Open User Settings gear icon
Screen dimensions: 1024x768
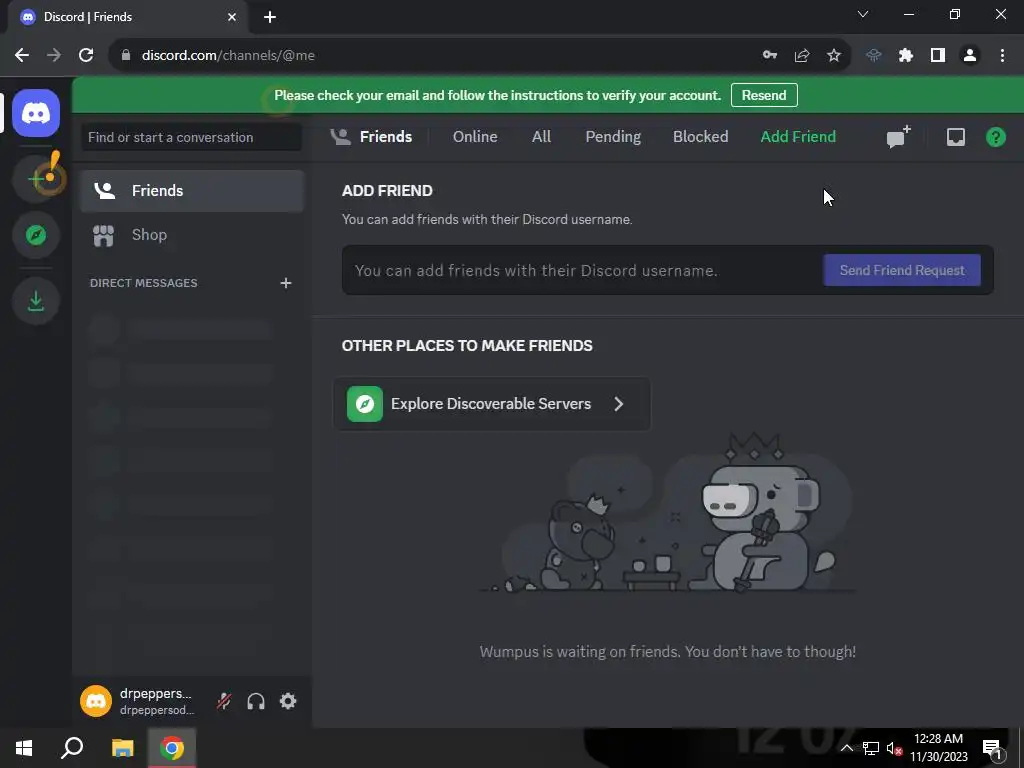[x=288, y=701]
